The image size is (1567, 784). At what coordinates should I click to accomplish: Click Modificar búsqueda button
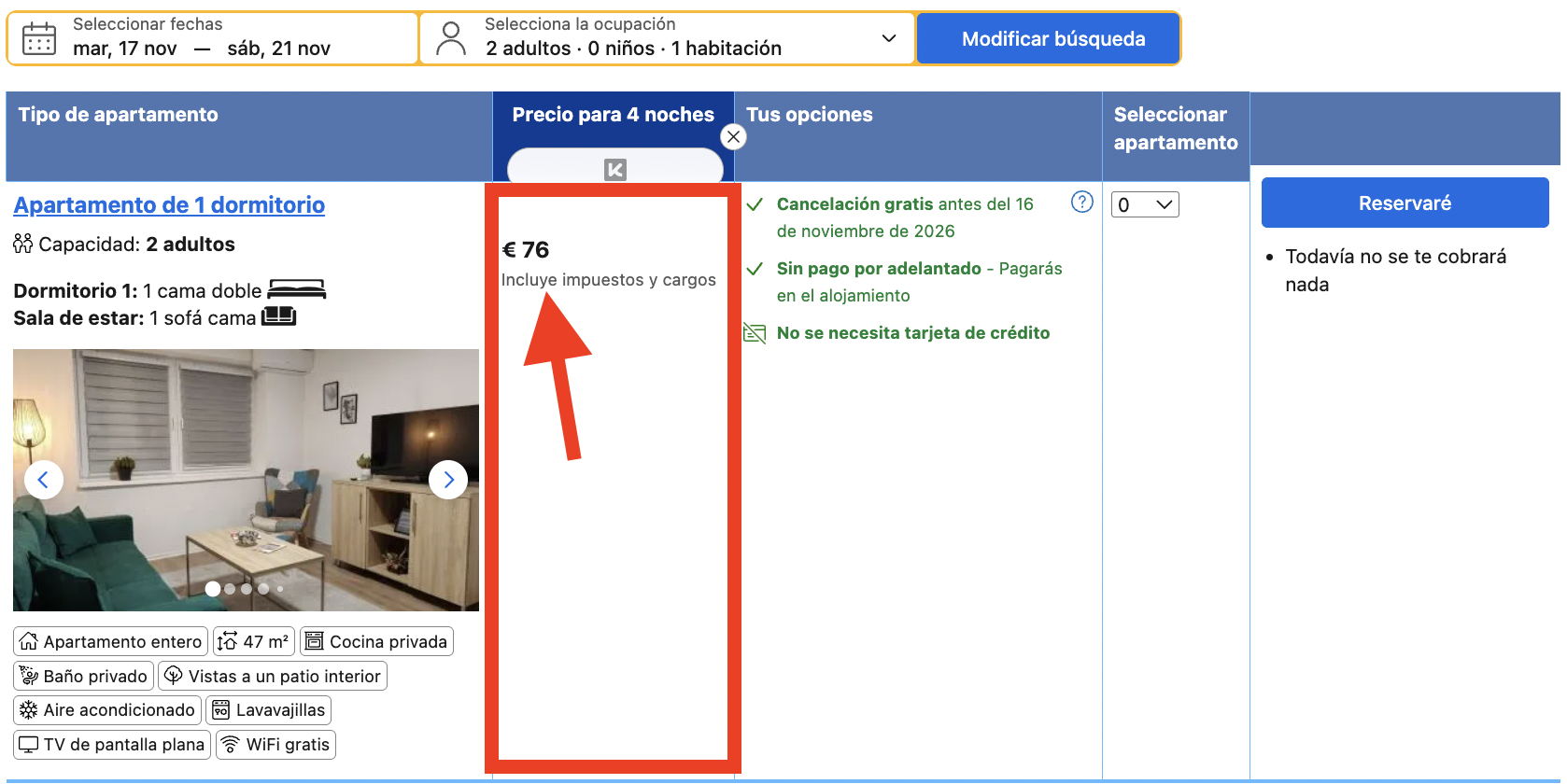pyautogui.click(x=1049, y=38)
